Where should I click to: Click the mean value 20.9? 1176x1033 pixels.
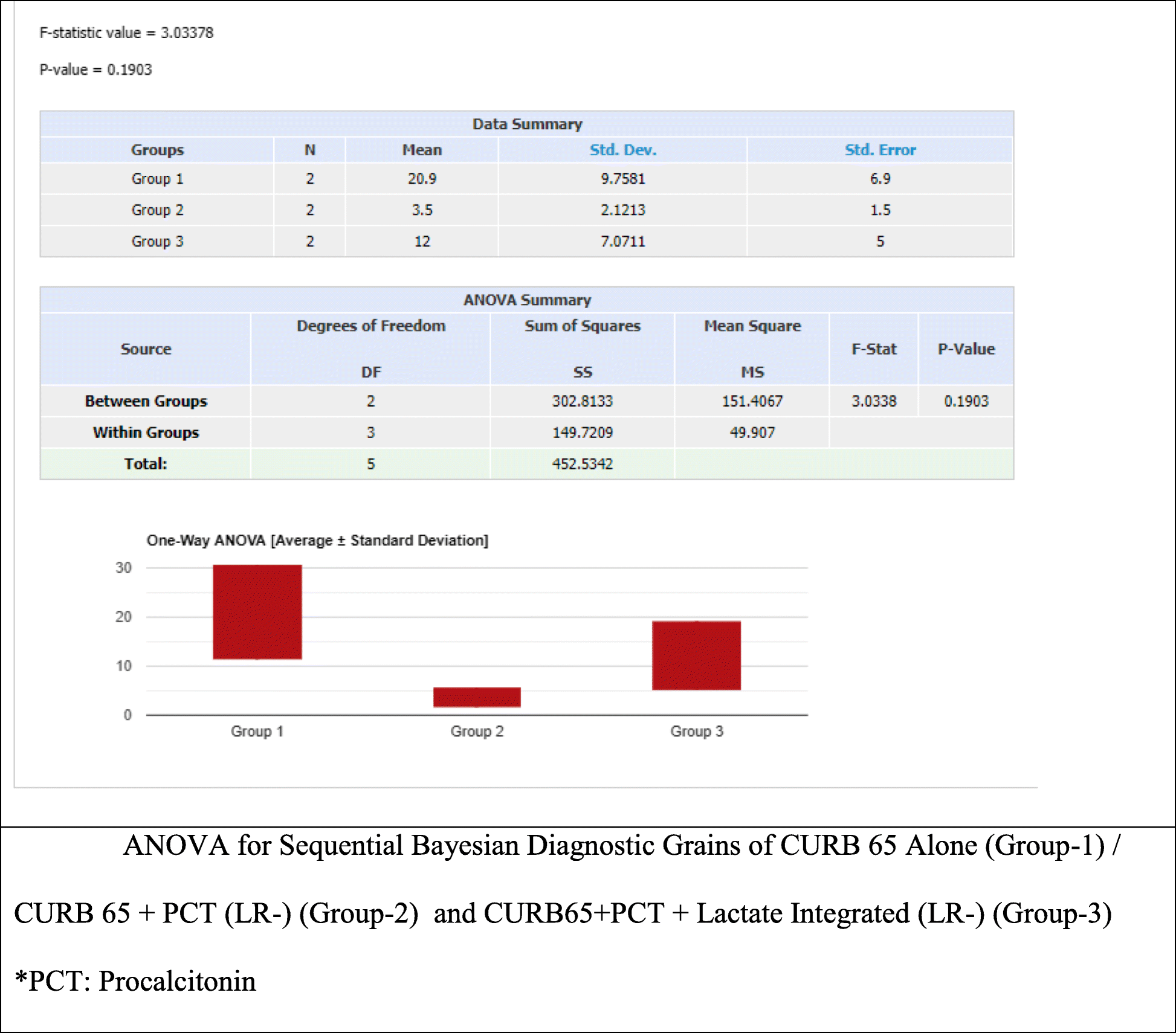[422, 179]
